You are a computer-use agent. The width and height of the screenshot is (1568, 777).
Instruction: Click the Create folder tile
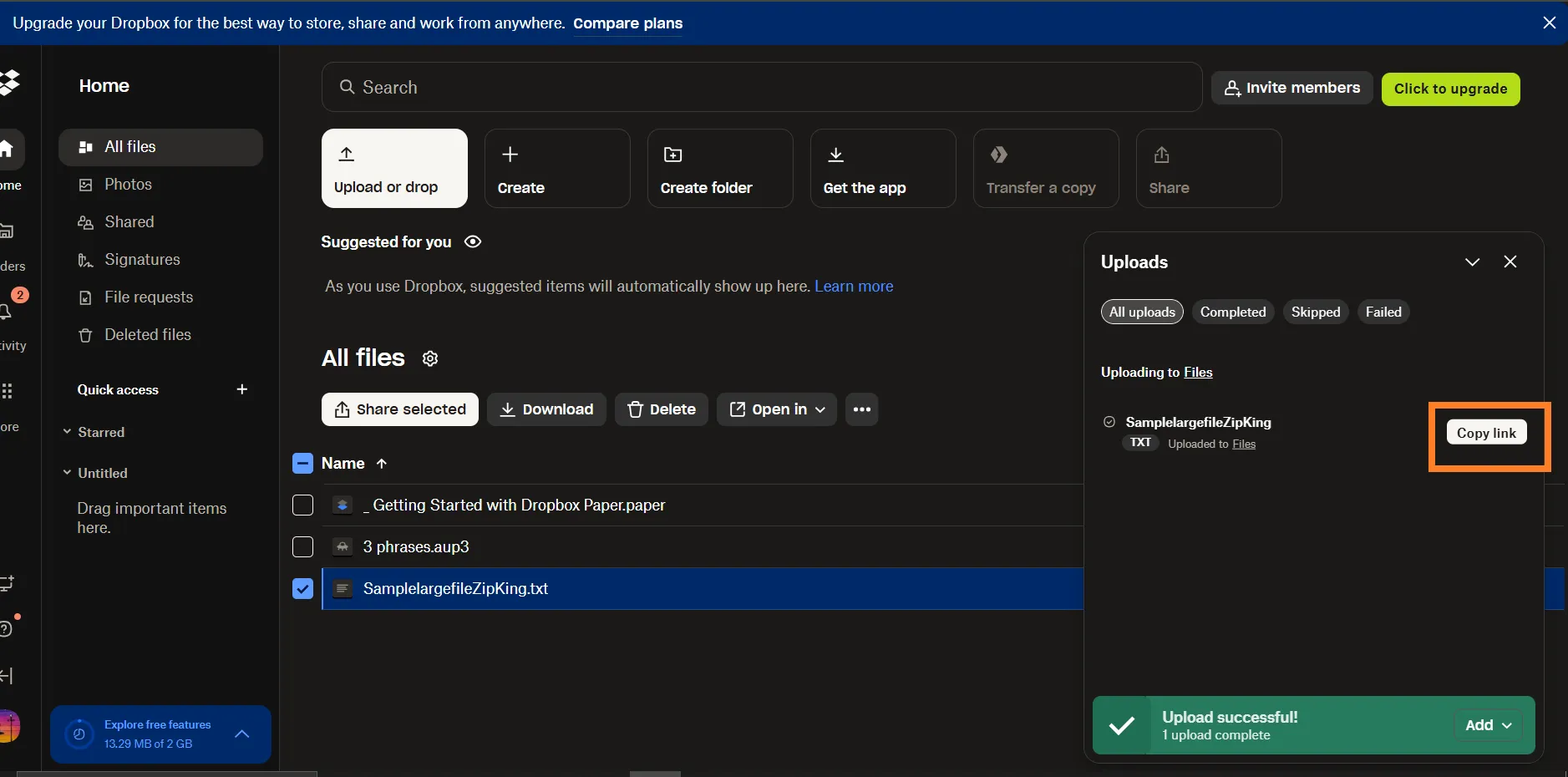[x=720, y=168]
